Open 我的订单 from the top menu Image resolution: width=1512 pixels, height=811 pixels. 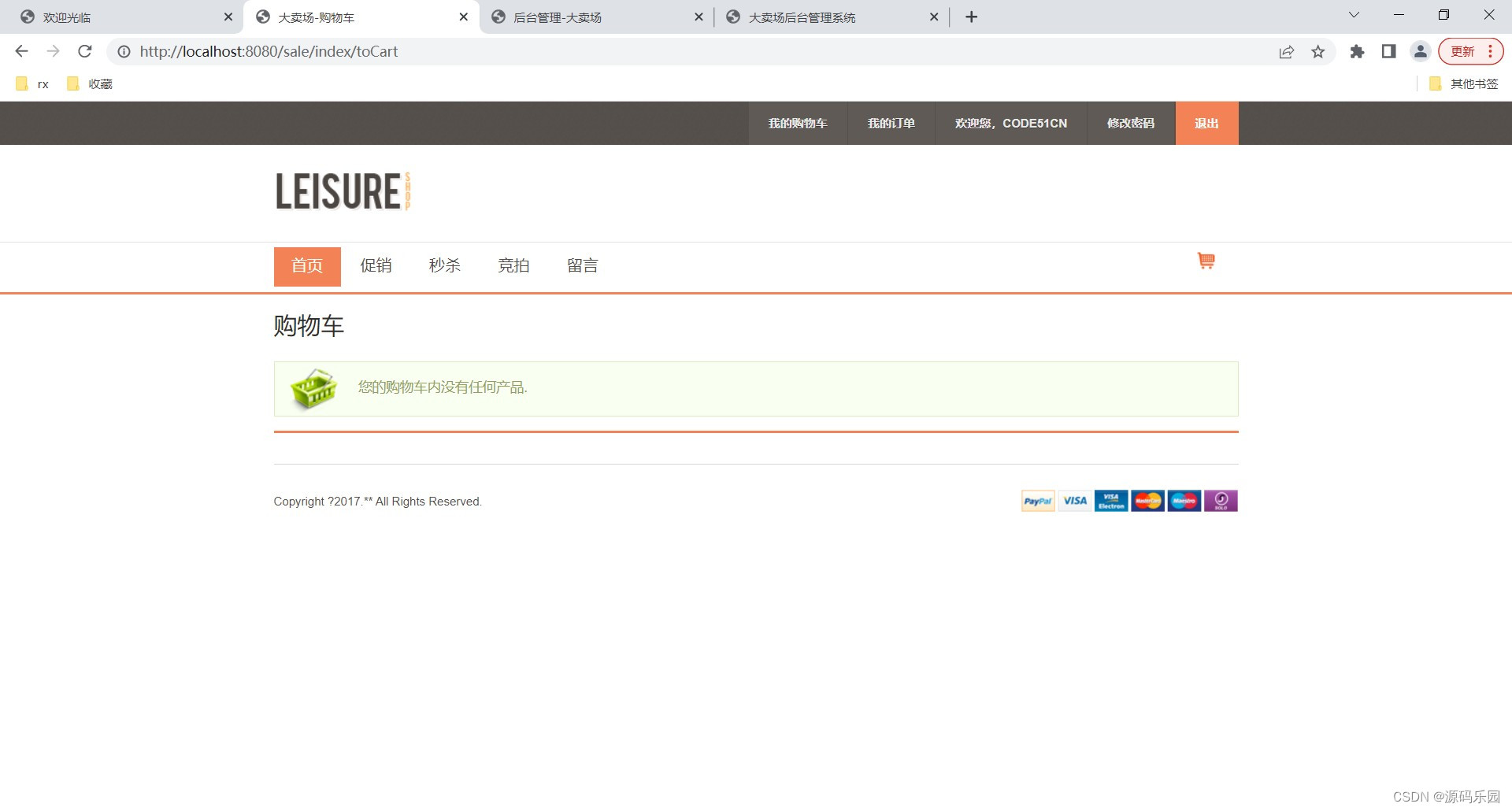click(891, 123)
